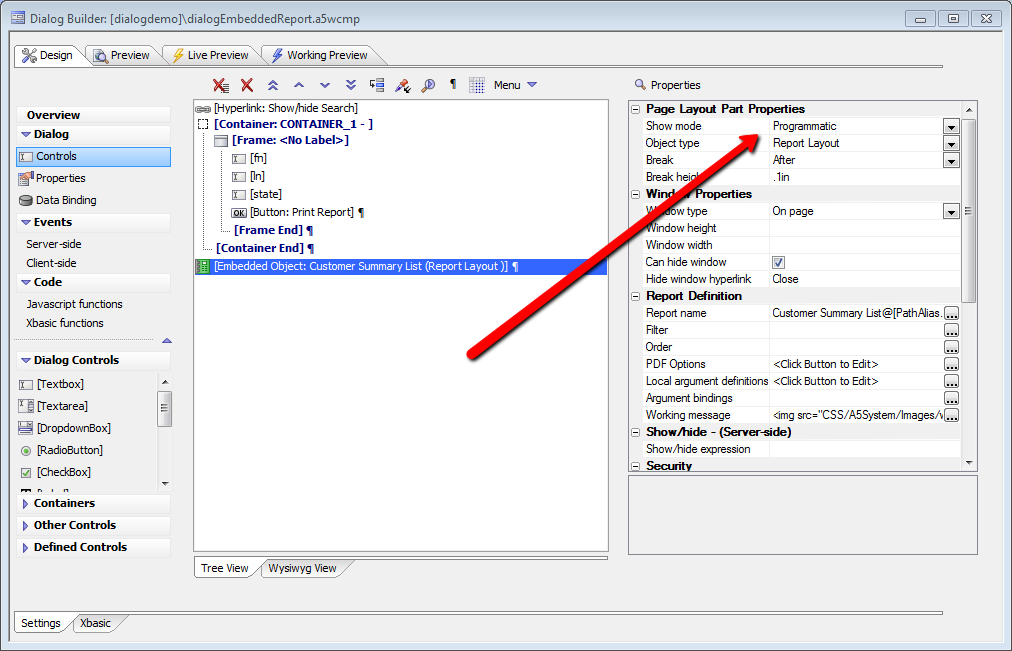Click the Properties magnifier icon
This screenshot has height=651, width=1012.
click(x=640, y=85)
